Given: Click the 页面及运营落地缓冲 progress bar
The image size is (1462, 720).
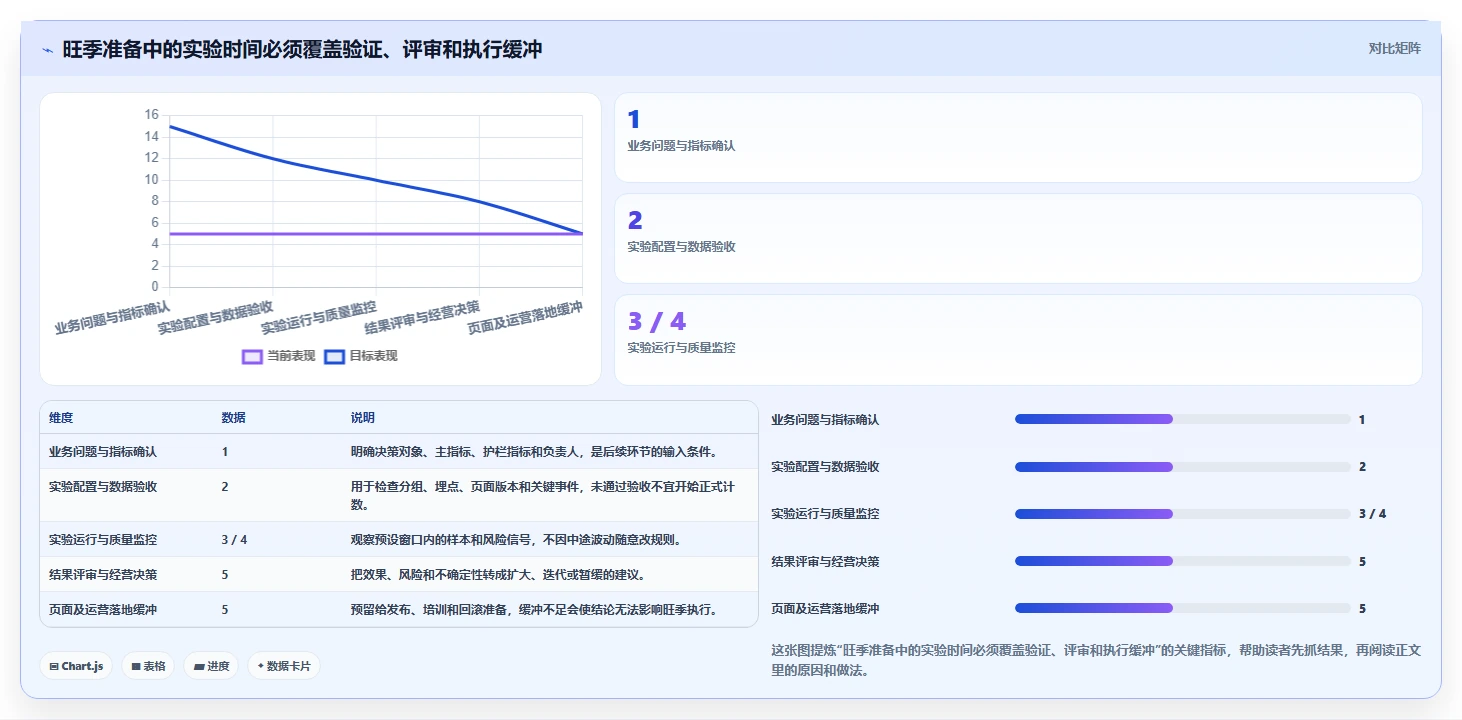Looking at the screenshot, I should (x=1182, y=608).
